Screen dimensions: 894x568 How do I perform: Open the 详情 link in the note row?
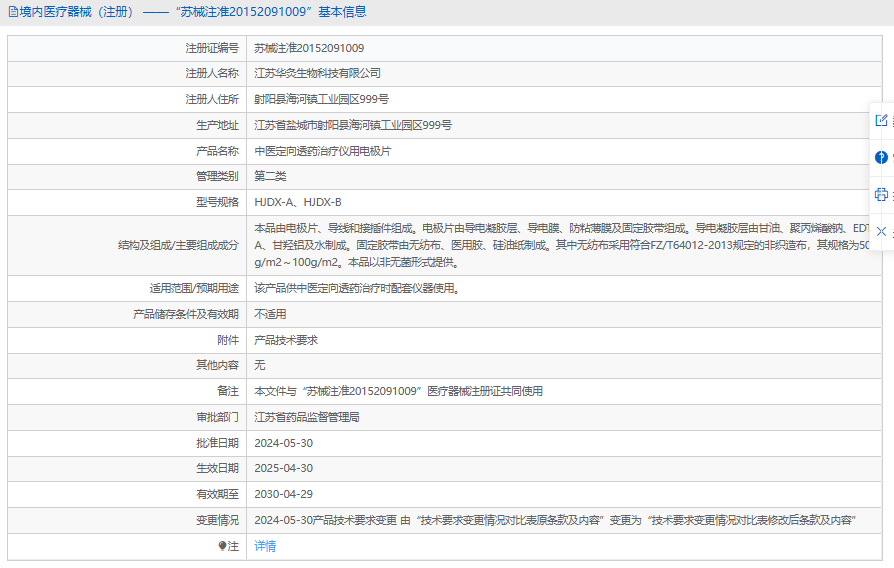click(x=265, y=546)
